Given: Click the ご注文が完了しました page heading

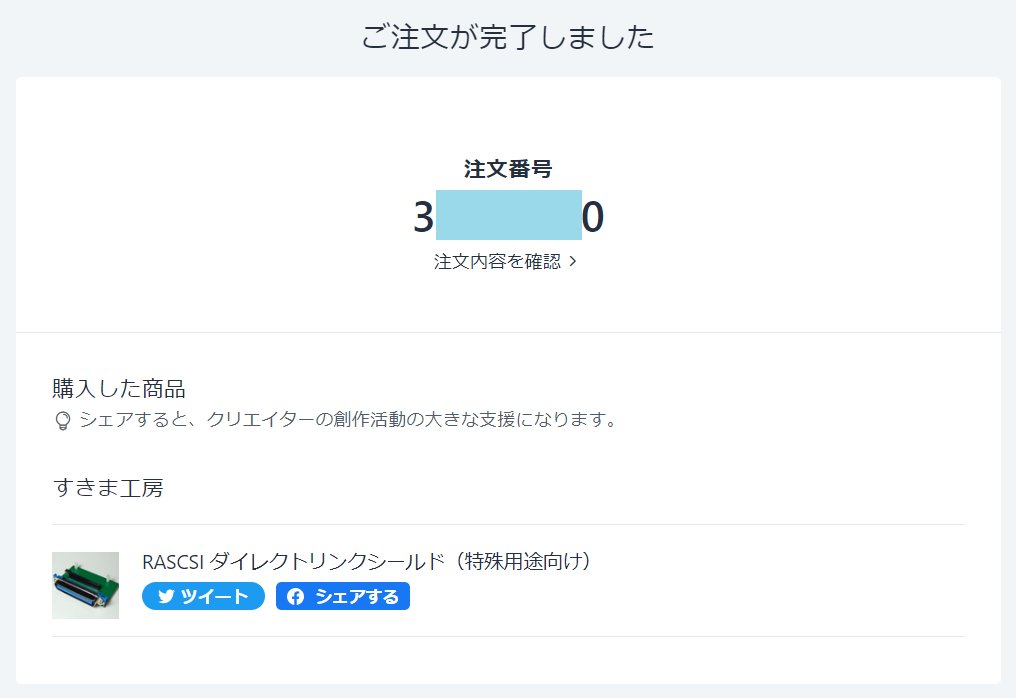Looking at the screenshot, I should coord(508,37).
